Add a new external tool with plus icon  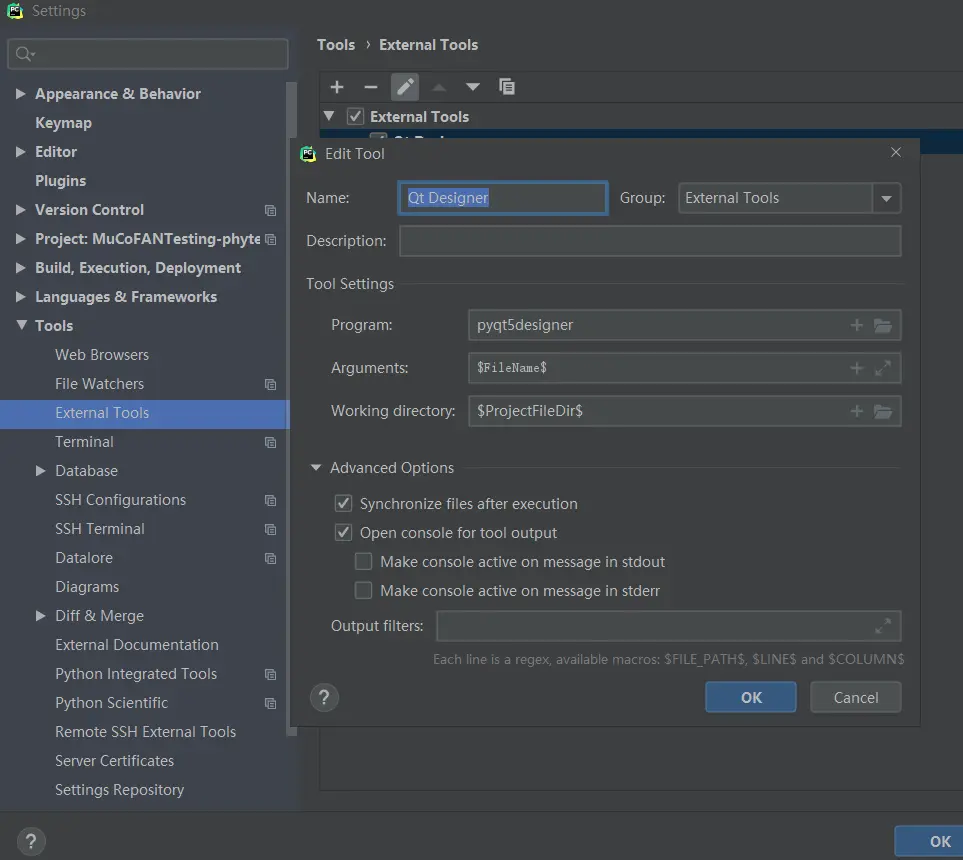(337, 87)
